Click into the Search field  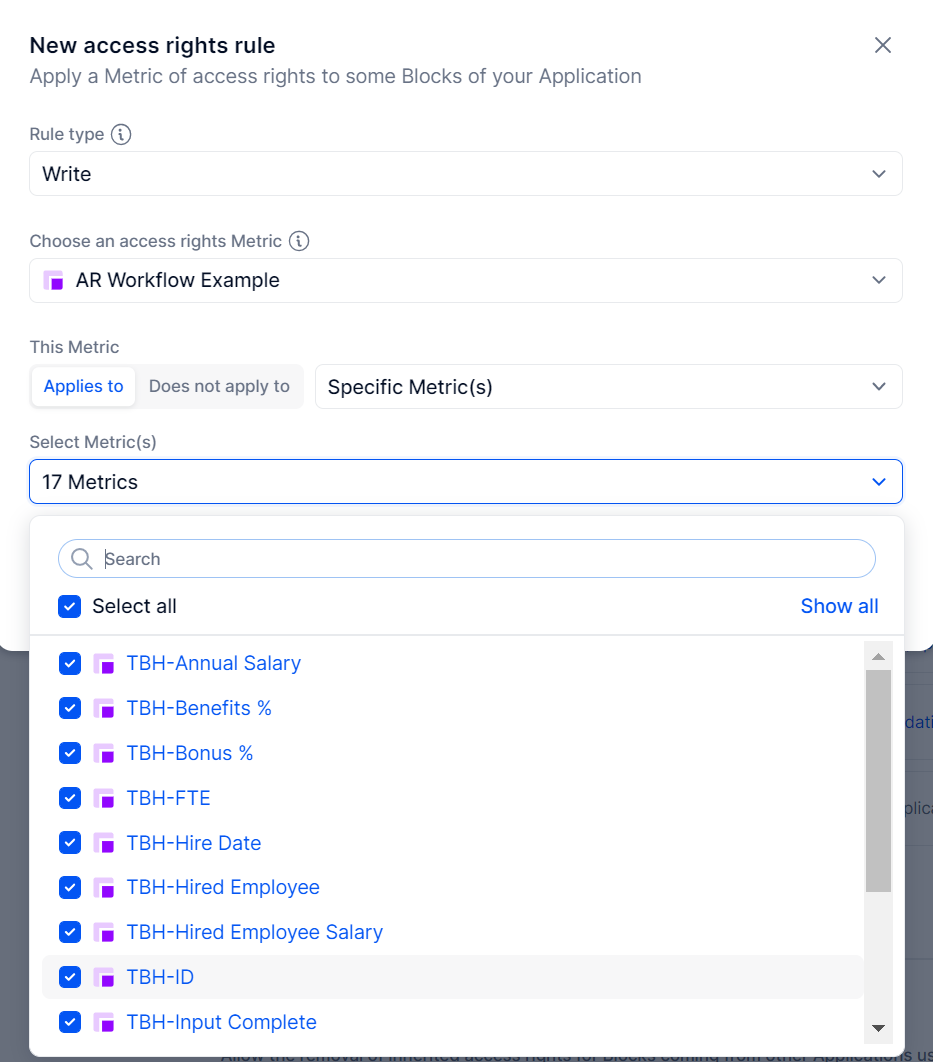point(466,559)
